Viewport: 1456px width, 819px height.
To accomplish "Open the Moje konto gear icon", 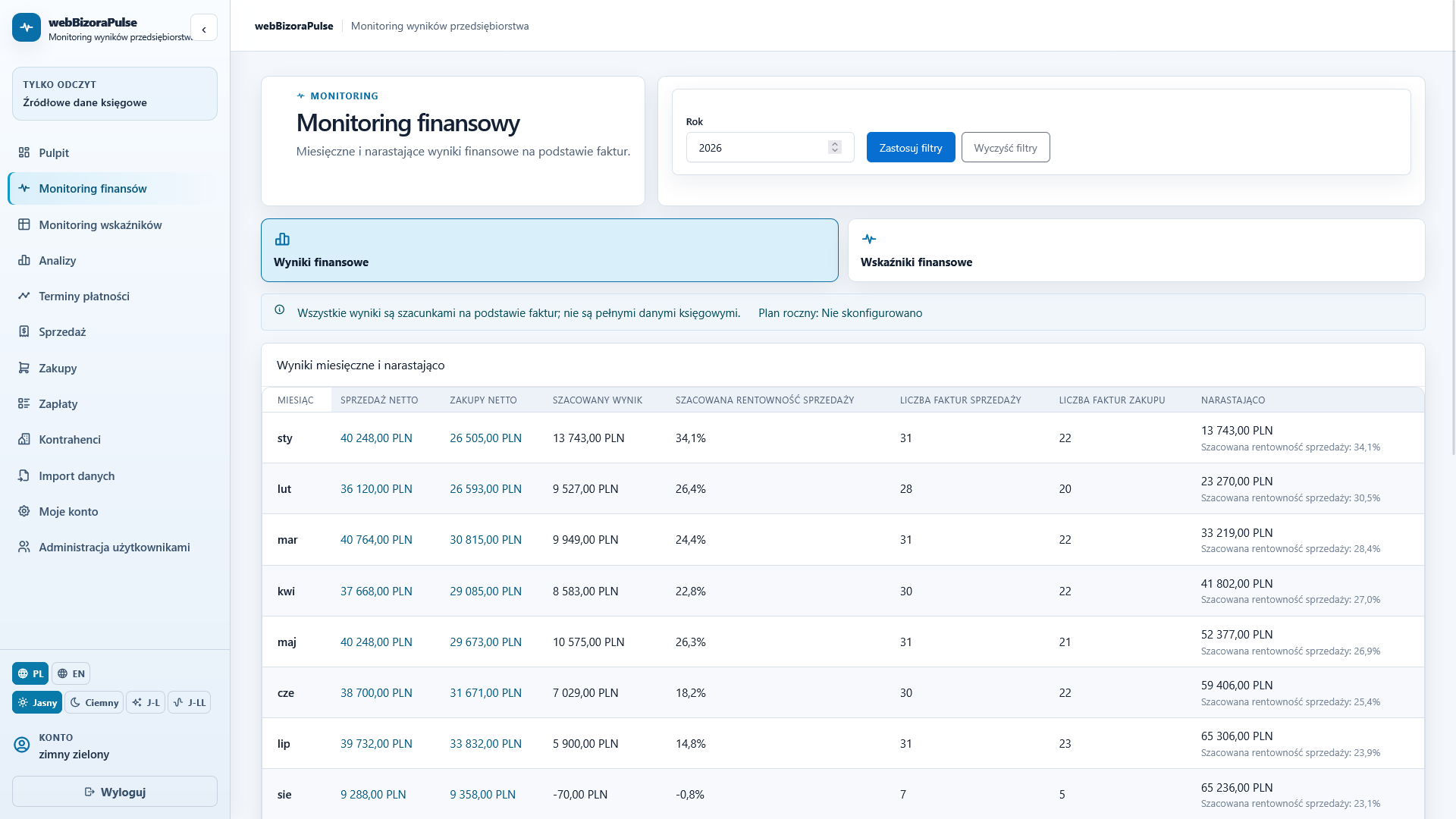I will (24, 511).
